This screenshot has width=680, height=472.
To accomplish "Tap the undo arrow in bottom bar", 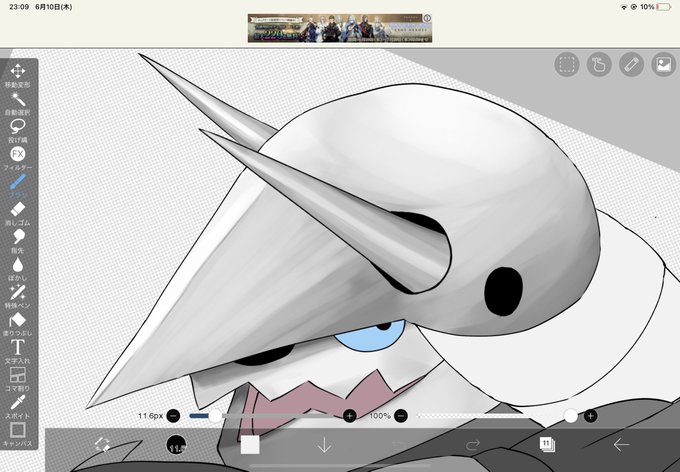I will pos(399,445).
